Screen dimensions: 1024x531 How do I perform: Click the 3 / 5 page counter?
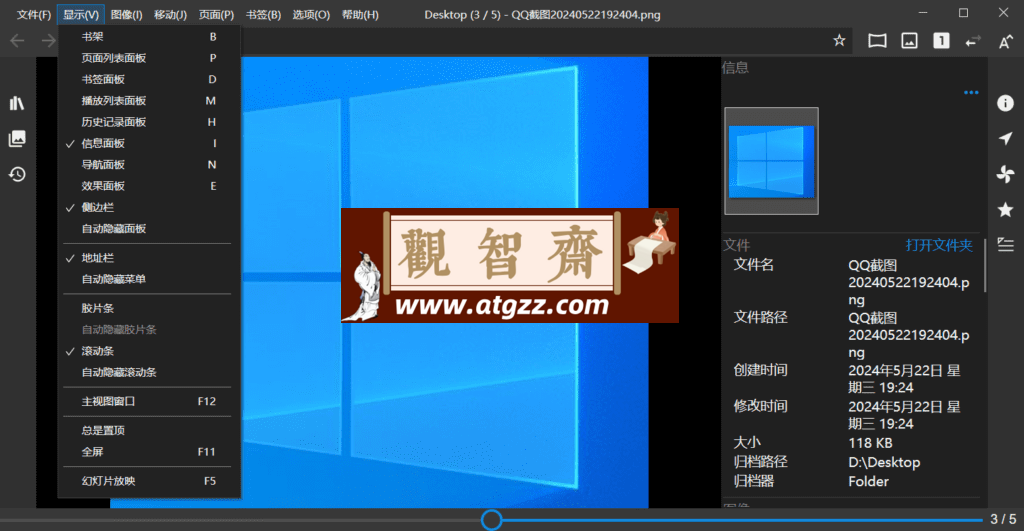[1003, 519]
